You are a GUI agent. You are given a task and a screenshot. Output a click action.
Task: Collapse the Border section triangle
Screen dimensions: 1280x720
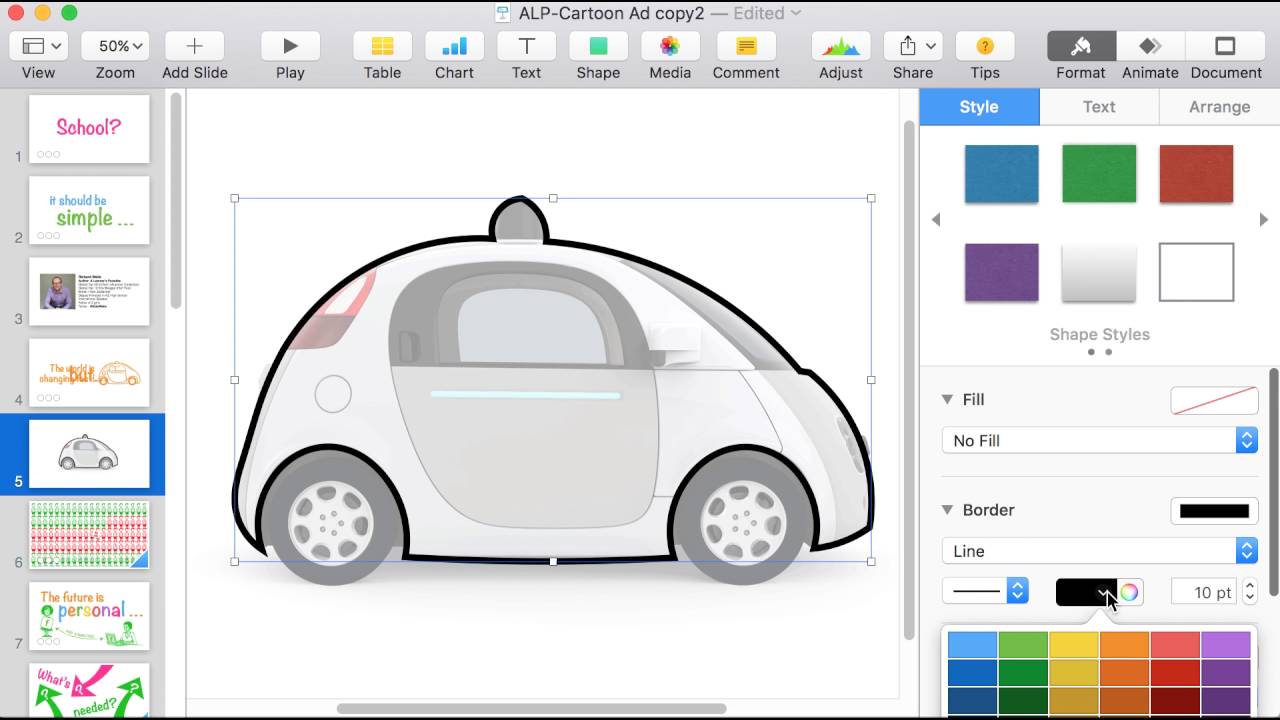(x=947, y=509)
